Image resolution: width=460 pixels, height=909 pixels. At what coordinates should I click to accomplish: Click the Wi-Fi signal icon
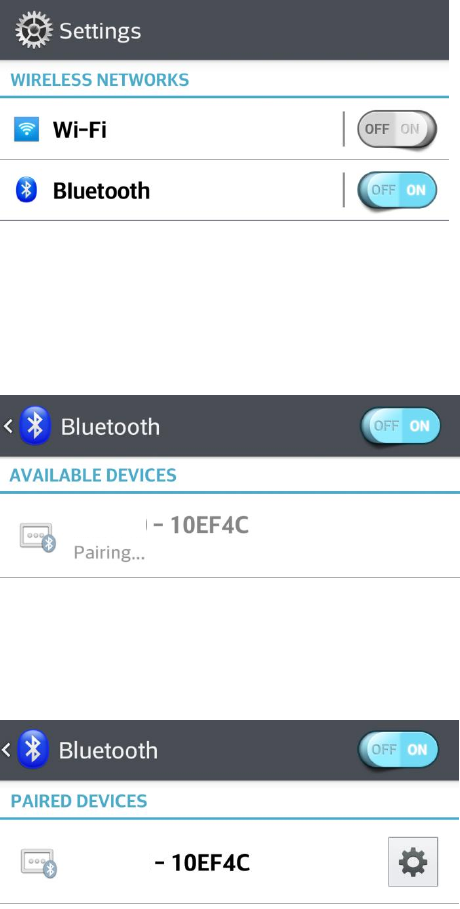click(x=27, y=129)
